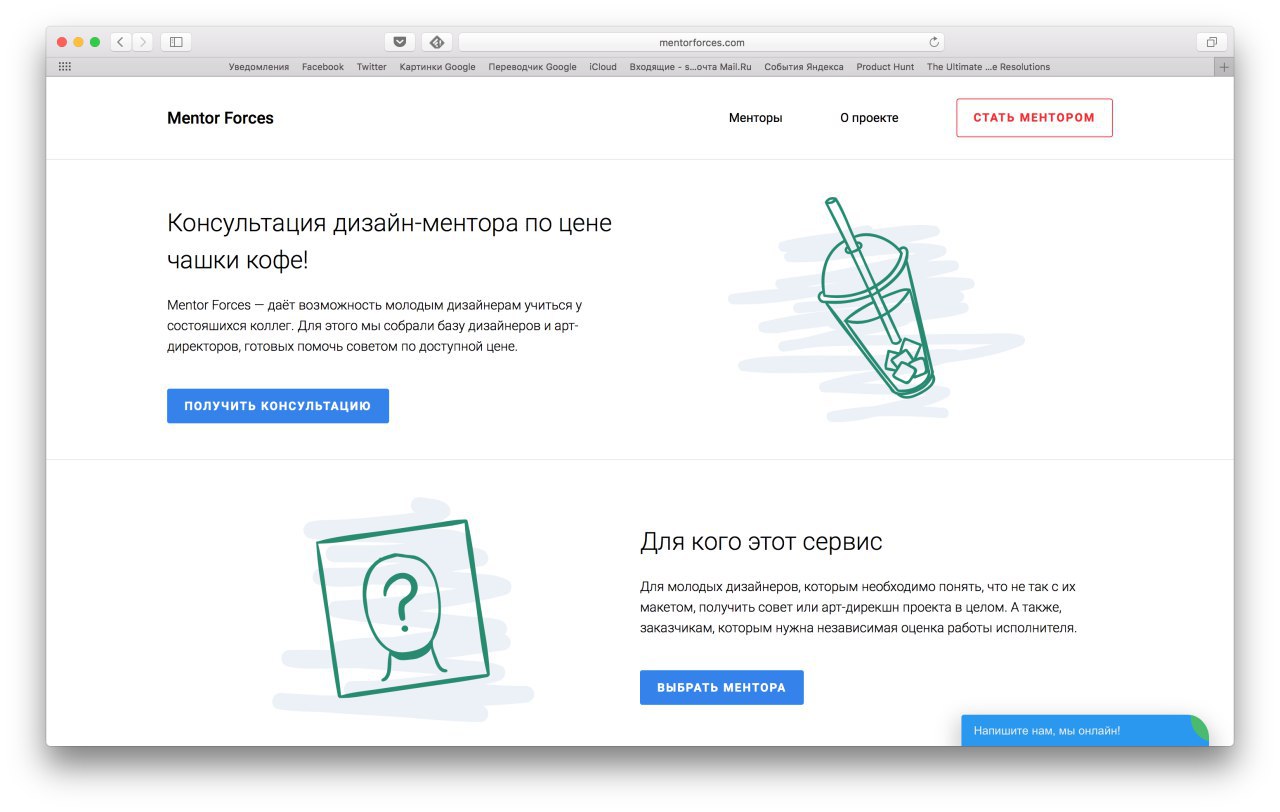Go forward with Safari's forward arrow
The height and width of the screenshot is (812, 1280).
tap(143, 42)
